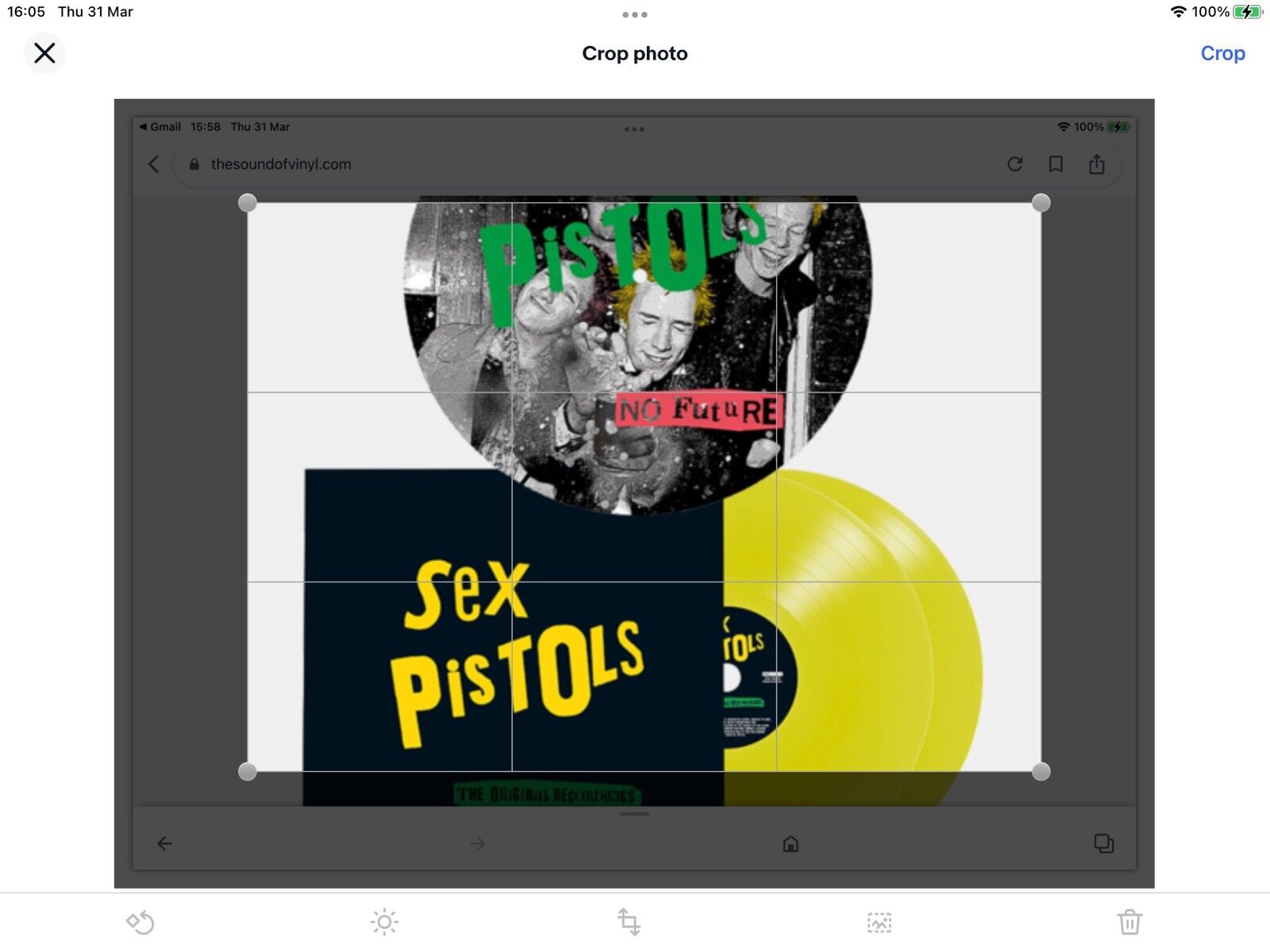Click the Wi-Fi status icon
The height and width of the screenshot is (952, 1270).
pos(1179,12)
